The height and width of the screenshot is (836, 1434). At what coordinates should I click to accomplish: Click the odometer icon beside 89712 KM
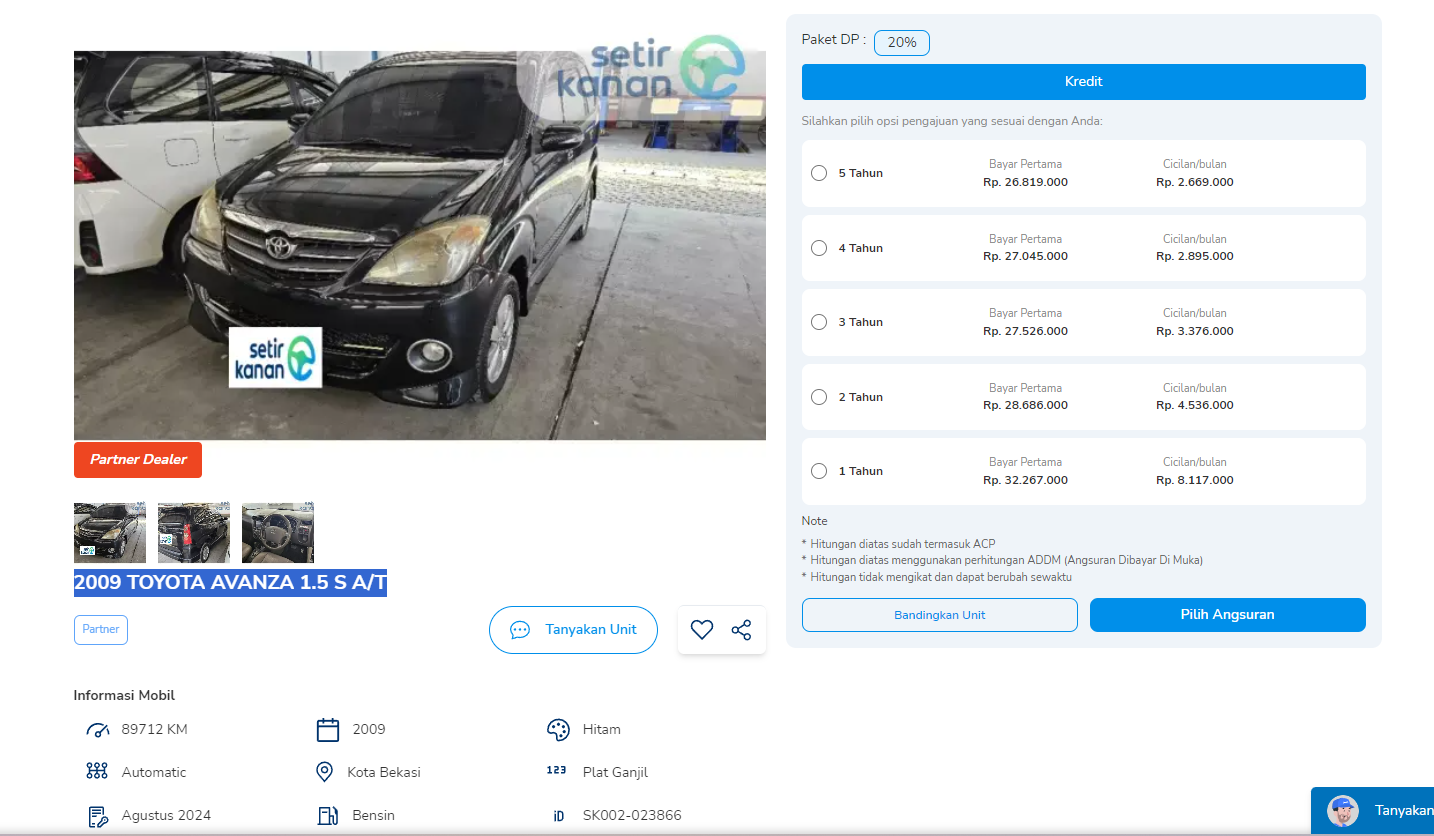98,730
